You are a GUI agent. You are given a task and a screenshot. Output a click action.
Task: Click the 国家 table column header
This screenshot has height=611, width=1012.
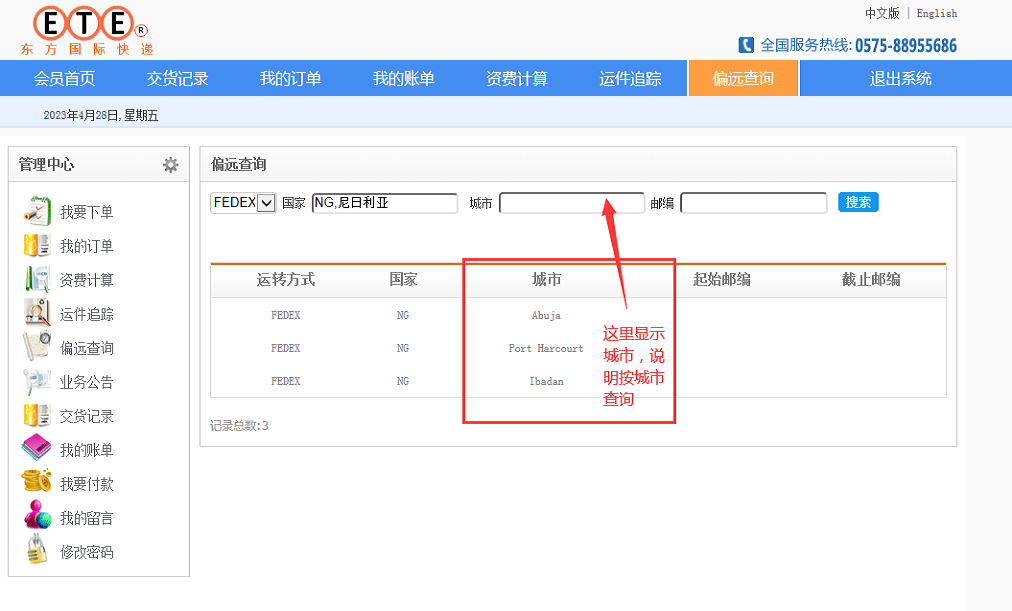coord(403,279)
